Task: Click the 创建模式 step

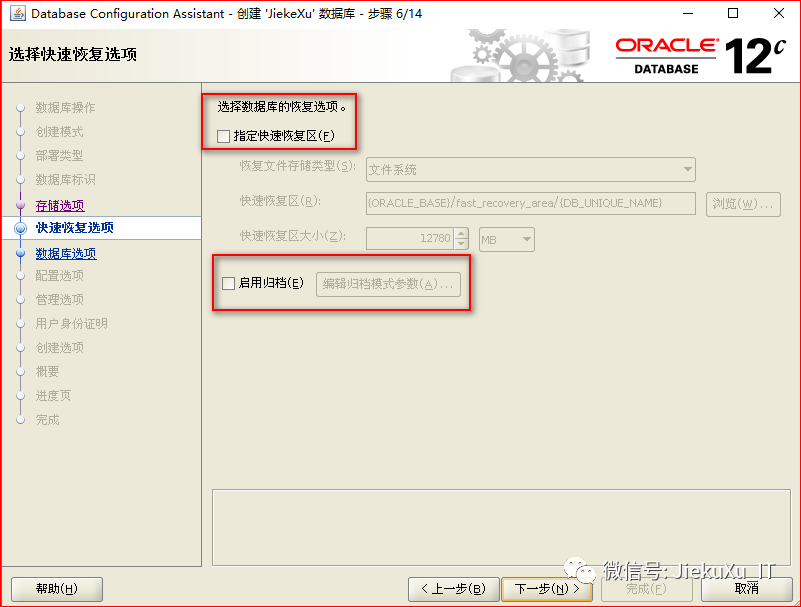Action: [x=59, y=132]
